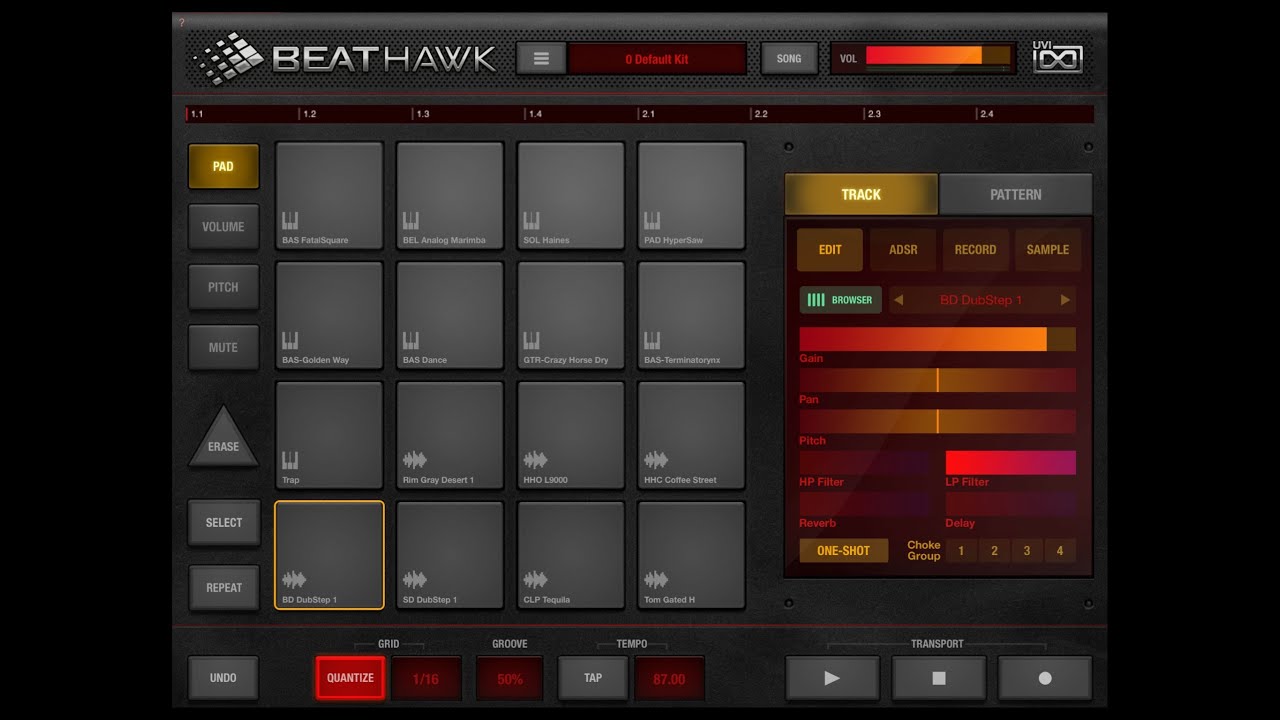Trigger the CLP Tequila pad
Viewport: 1280px width, 720px height.
pyautogui.click(x=571, y=555)
